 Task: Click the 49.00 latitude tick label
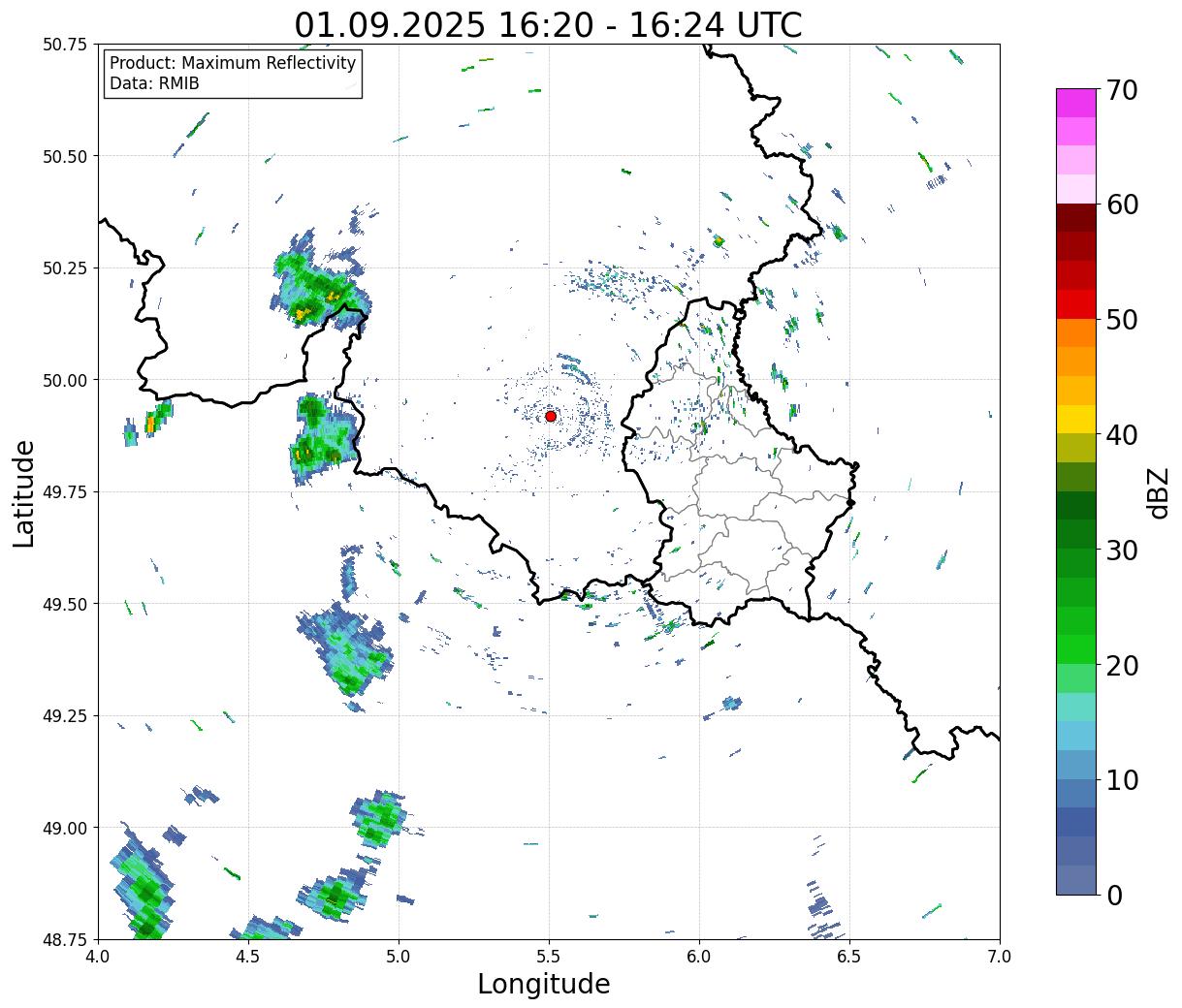65,828
